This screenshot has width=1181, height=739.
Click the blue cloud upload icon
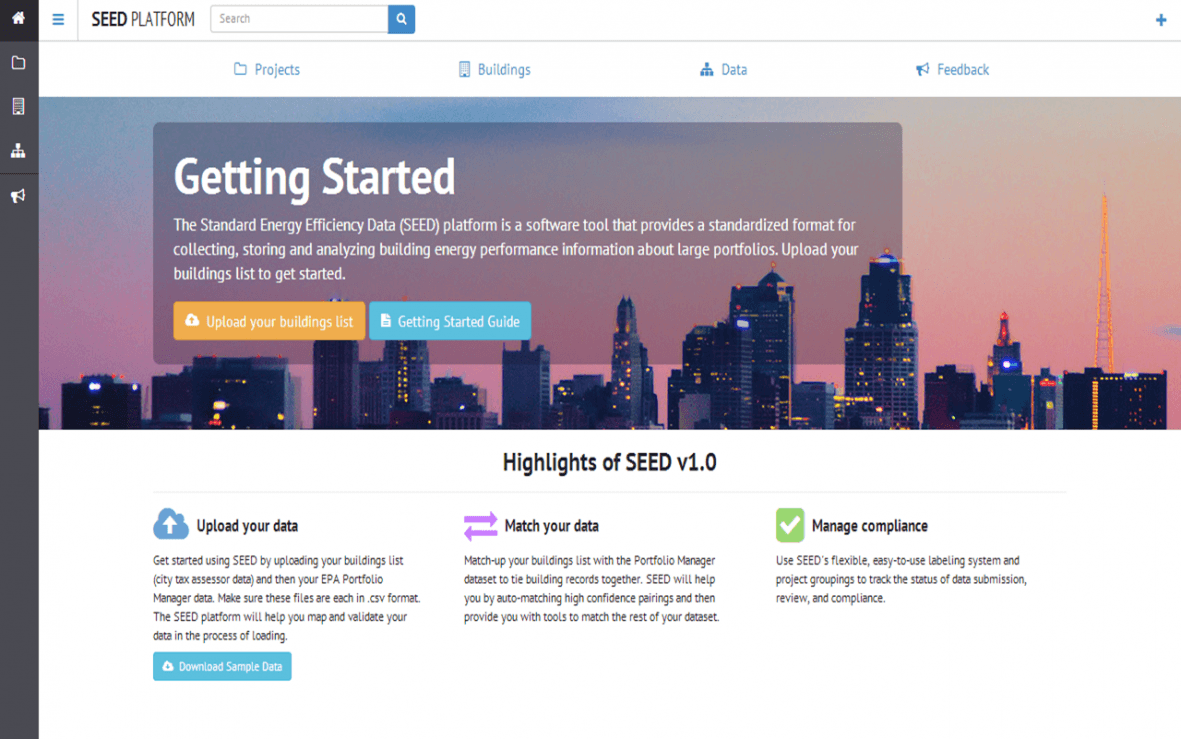171,524
